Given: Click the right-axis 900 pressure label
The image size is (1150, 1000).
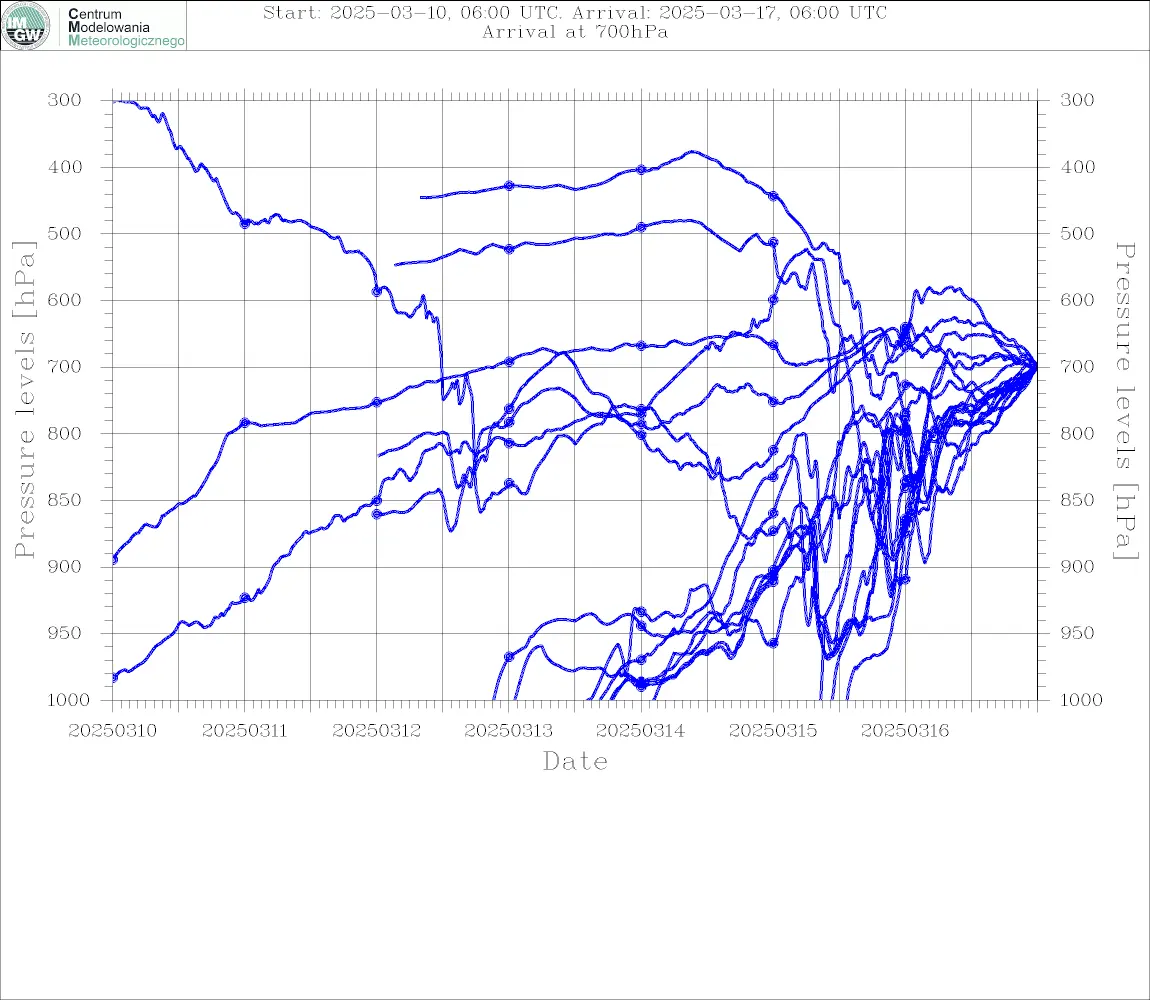Looking at the screenshot, I should point(1077,566).
